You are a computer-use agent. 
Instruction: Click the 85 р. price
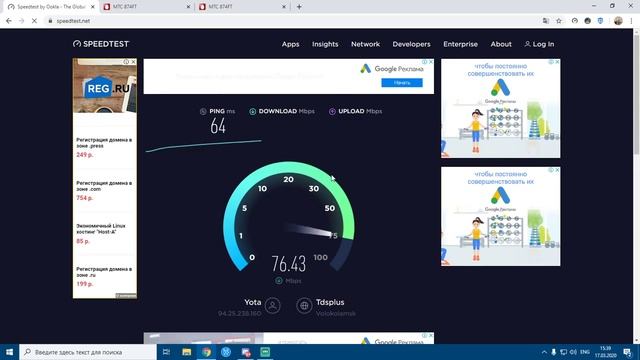83,241
